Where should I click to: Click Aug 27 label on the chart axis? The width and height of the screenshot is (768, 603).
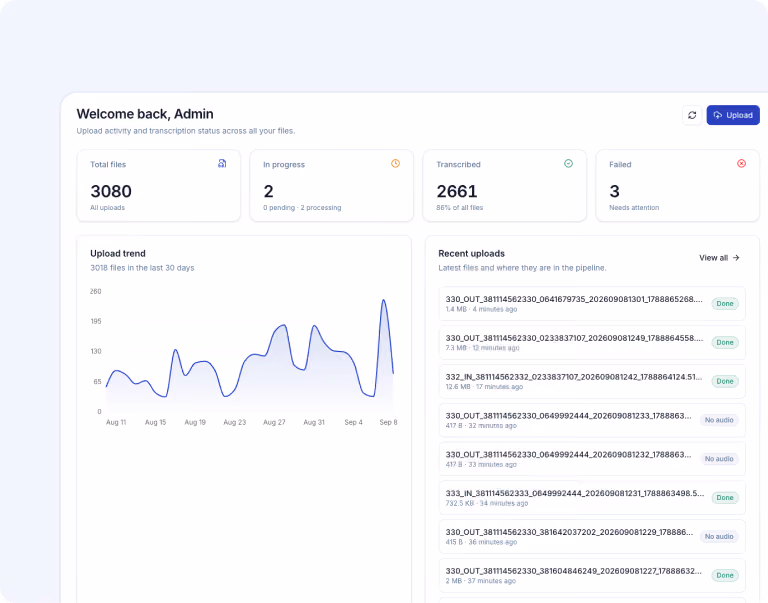(x=274, y=422)
